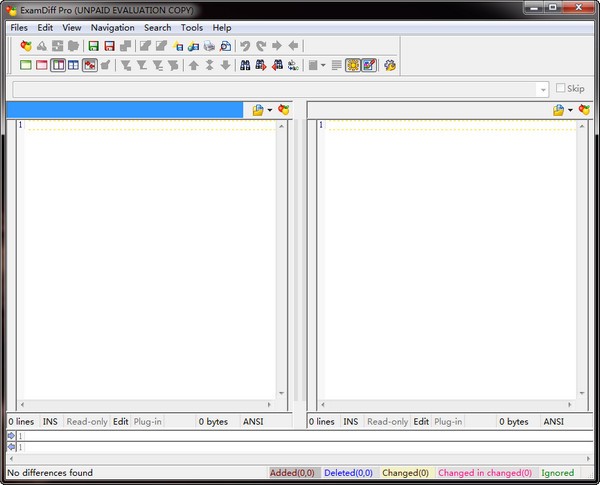The image size is (600, 485).
Task: Click the gray view icon left of dropdown arrow
Action: [x=313, y=65]
